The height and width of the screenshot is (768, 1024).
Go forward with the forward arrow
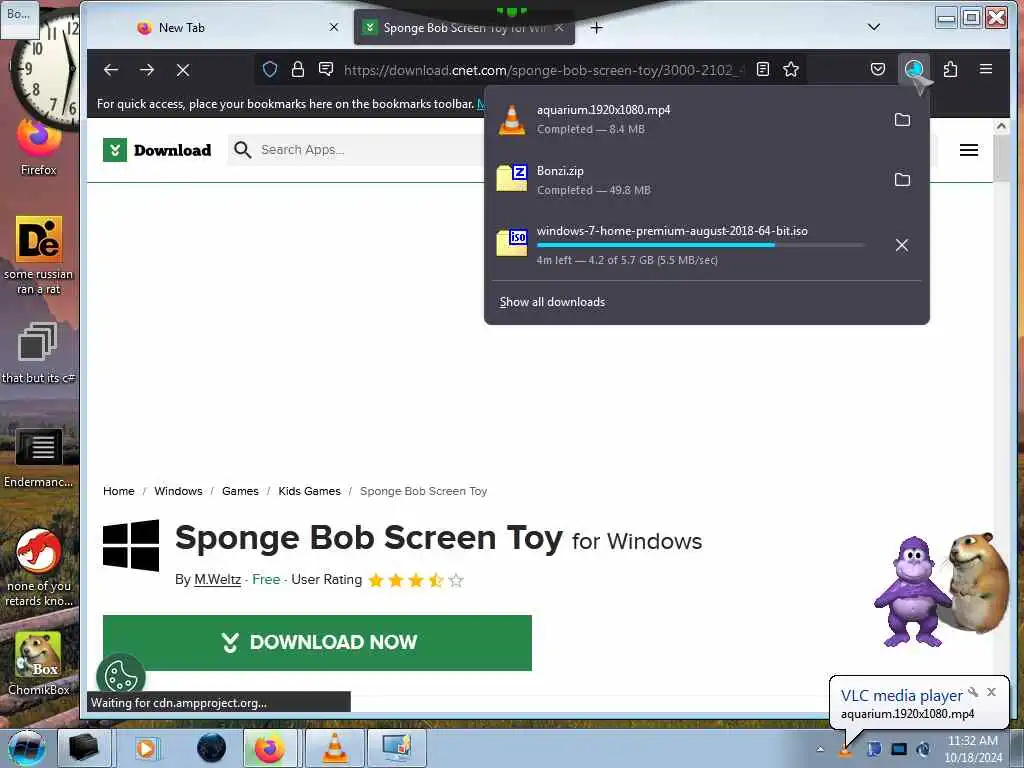147,70
